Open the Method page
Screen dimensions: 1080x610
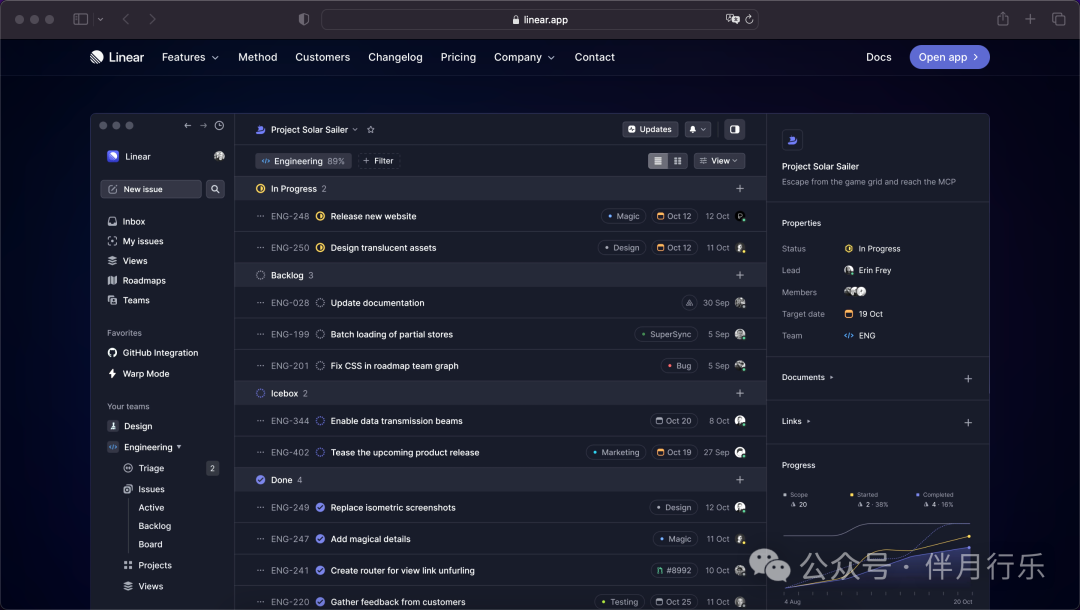tap(258, 57)
